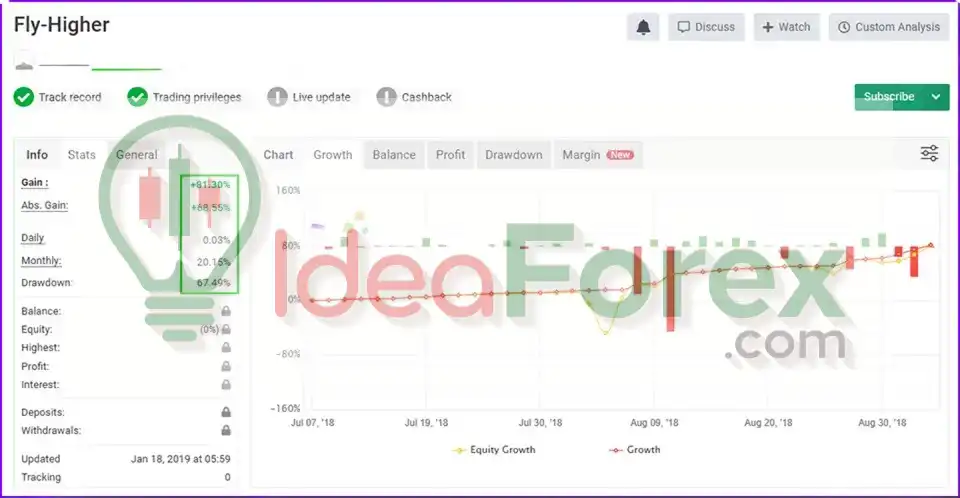This screenshot has height=498, width=960.
Task: Click the Trading privileges check icon
Action: (x=138, y=97)
